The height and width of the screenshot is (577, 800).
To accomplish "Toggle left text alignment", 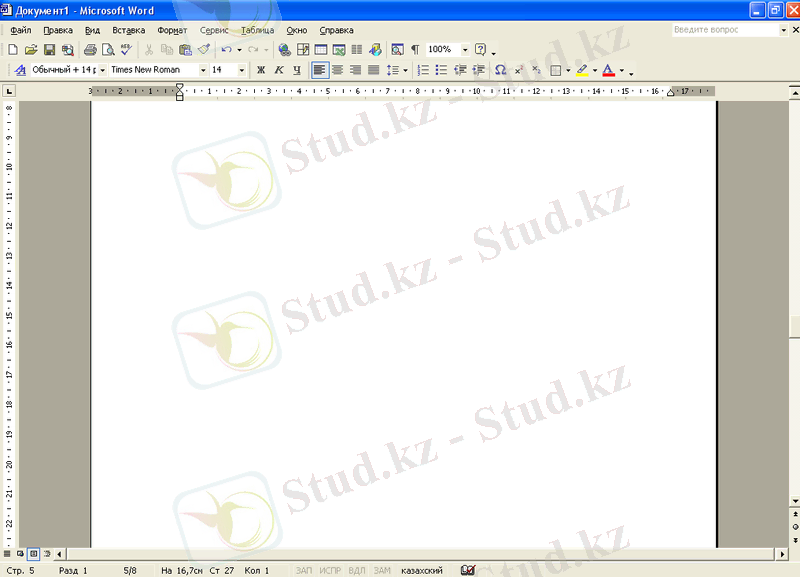I will pos(320,70).
